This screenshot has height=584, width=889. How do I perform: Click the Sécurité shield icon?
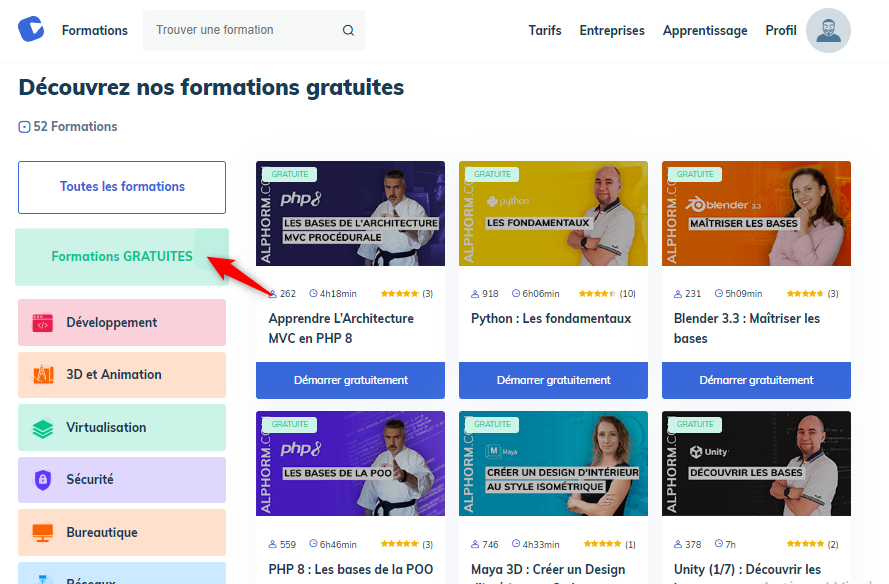pyautogui.click(x=43, y=480)
